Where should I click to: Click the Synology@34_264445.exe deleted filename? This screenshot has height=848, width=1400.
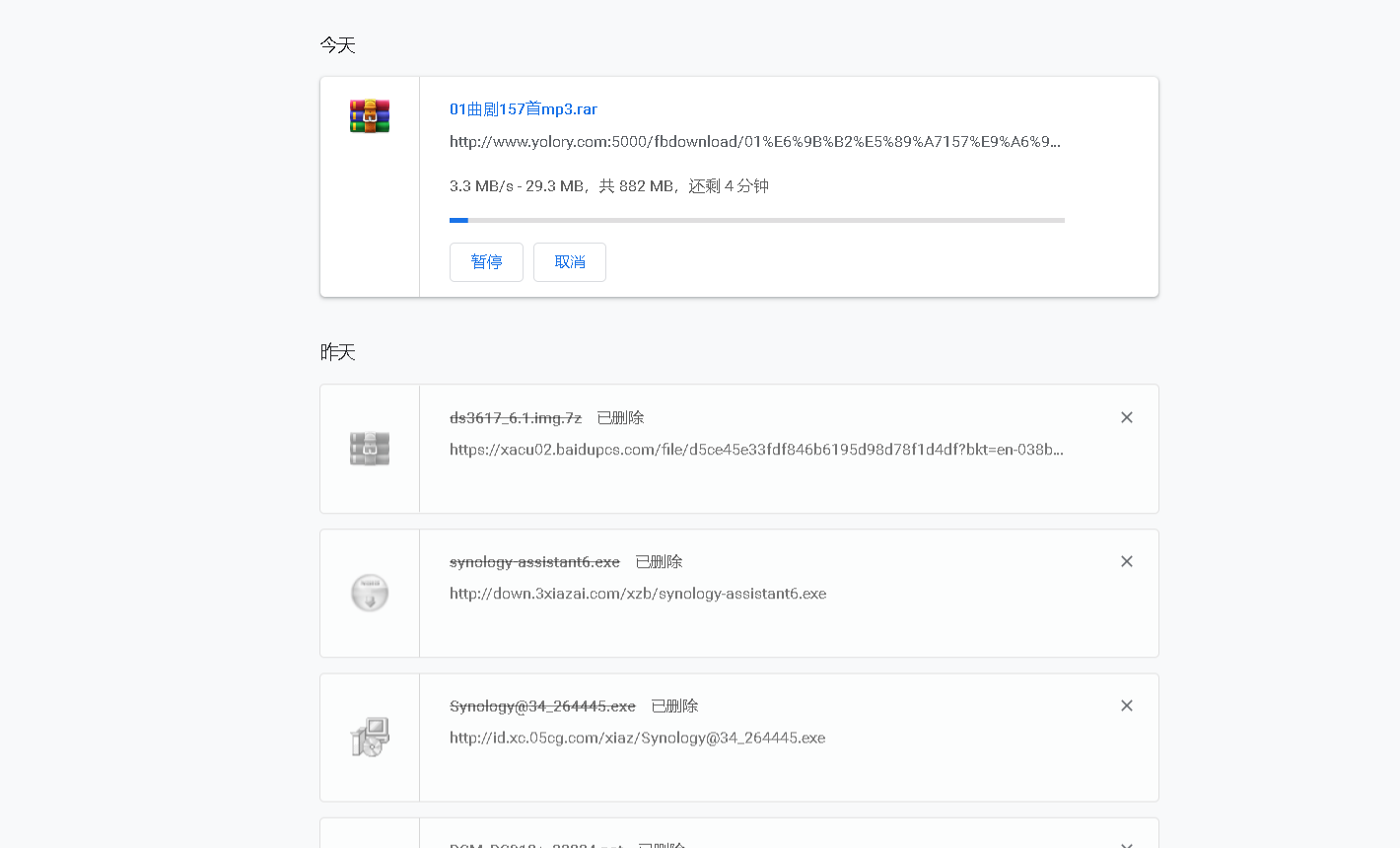(542, 706)
